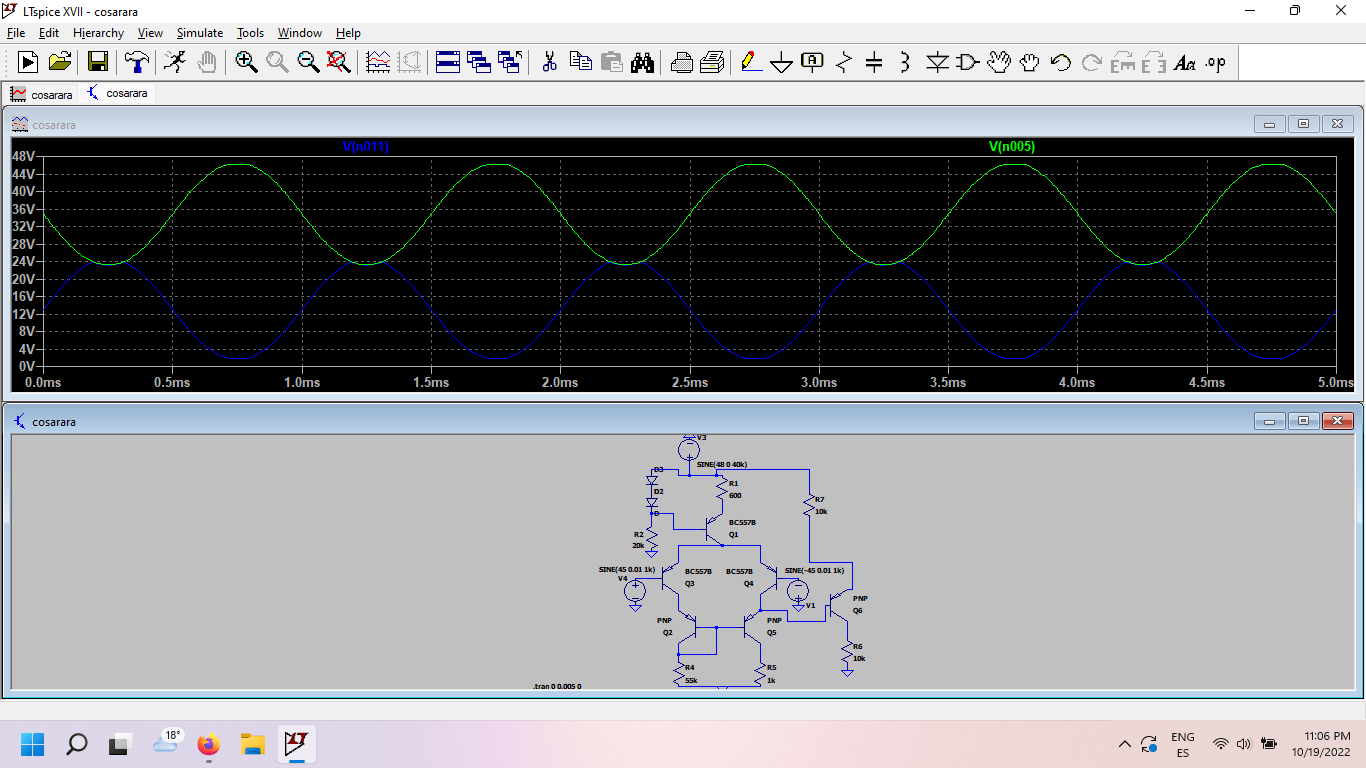
Task: Open a file with the folder icon
Action: coord(60,62)
